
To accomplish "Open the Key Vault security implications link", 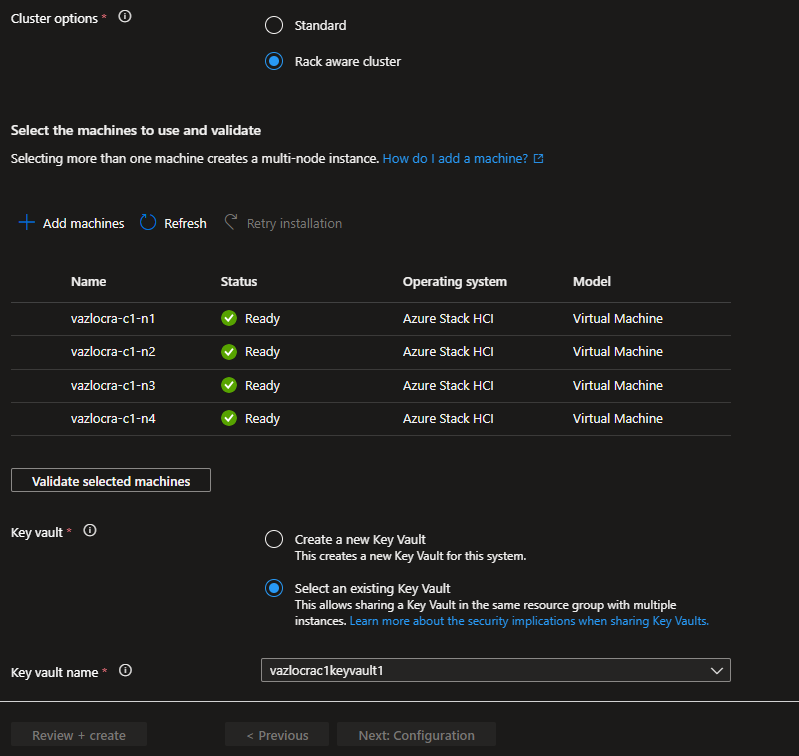I will coord(529,621).
